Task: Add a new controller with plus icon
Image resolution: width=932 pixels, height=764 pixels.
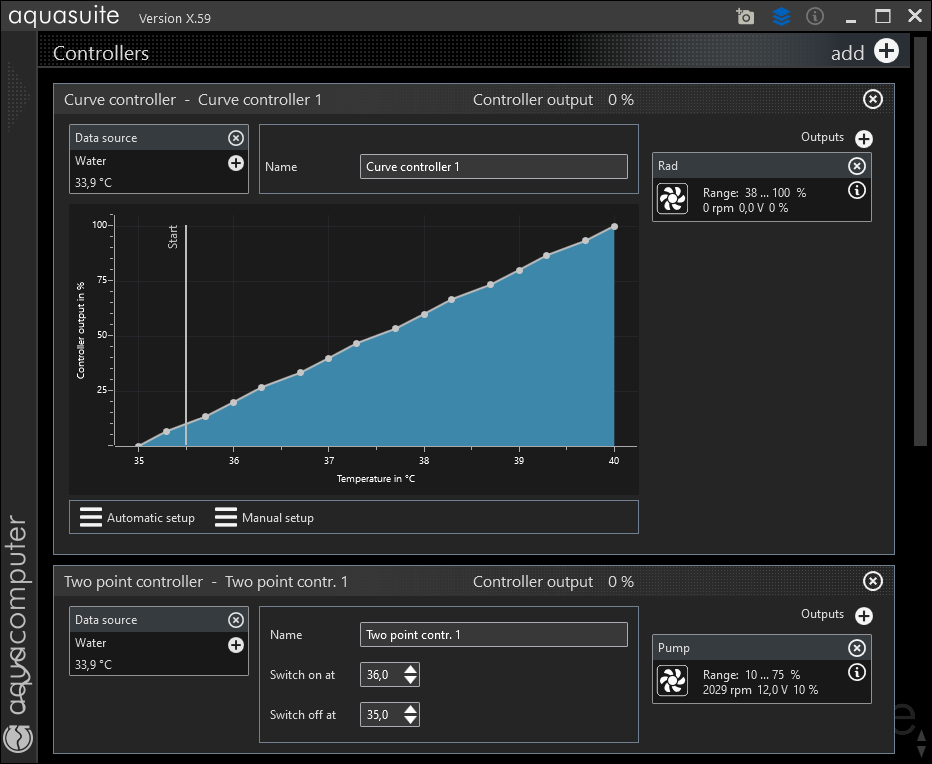Action: point(886,51)
